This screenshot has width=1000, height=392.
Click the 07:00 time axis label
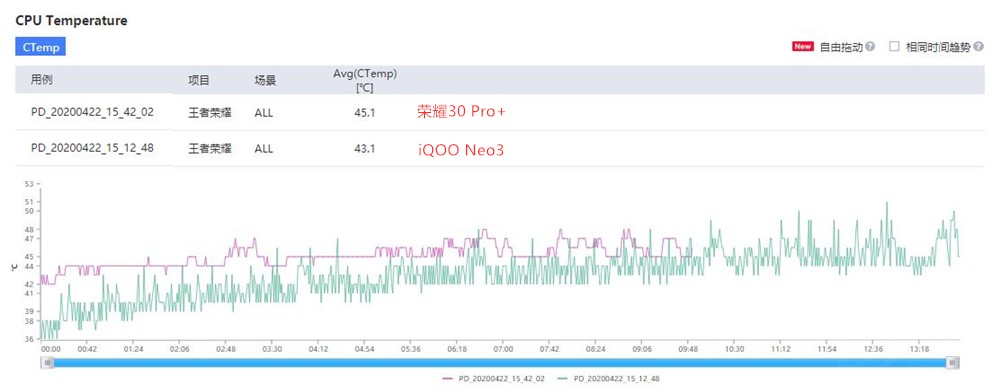click(x=503, y=349)
